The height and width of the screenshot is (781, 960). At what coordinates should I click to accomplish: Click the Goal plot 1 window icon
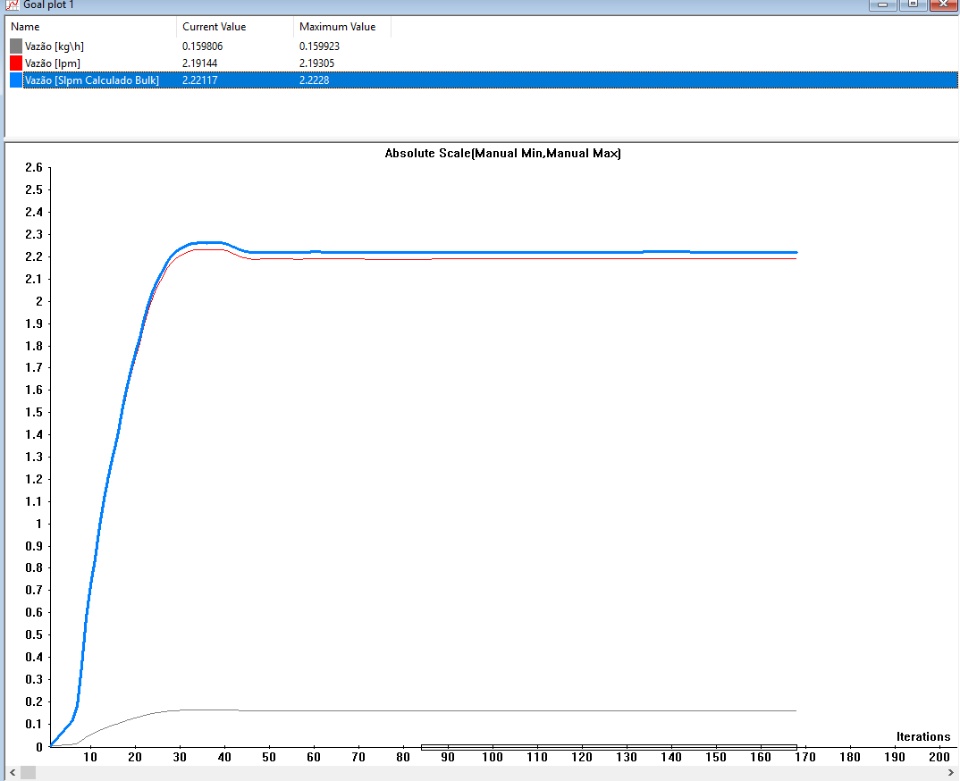11,5
